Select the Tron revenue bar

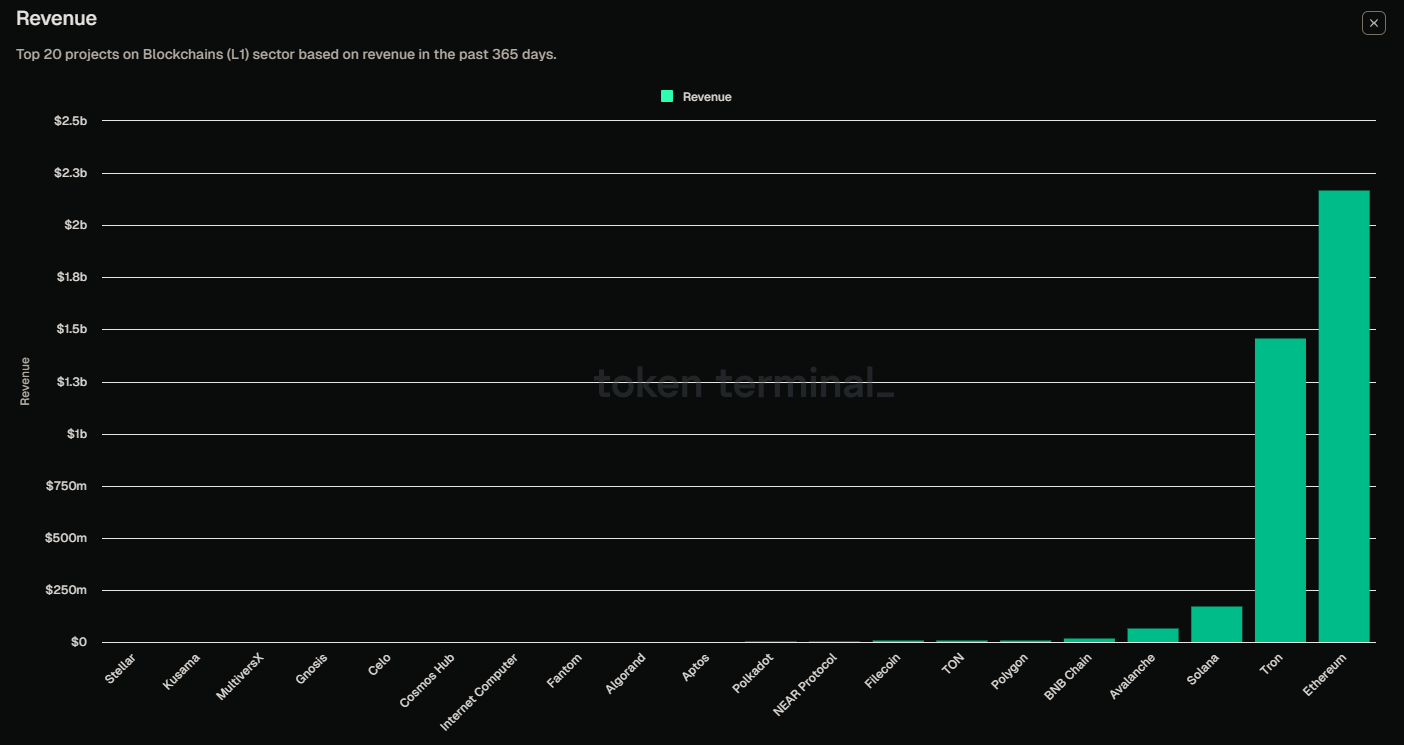1280,490
